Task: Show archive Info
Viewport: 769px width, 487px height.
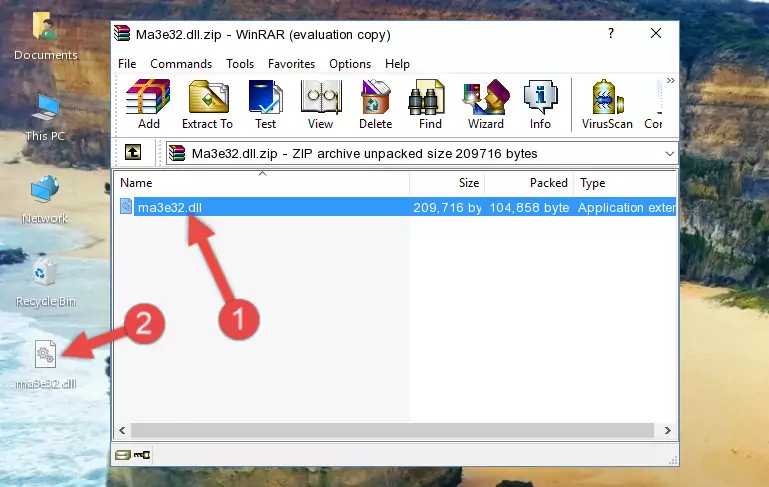Action: click(540, 104)
